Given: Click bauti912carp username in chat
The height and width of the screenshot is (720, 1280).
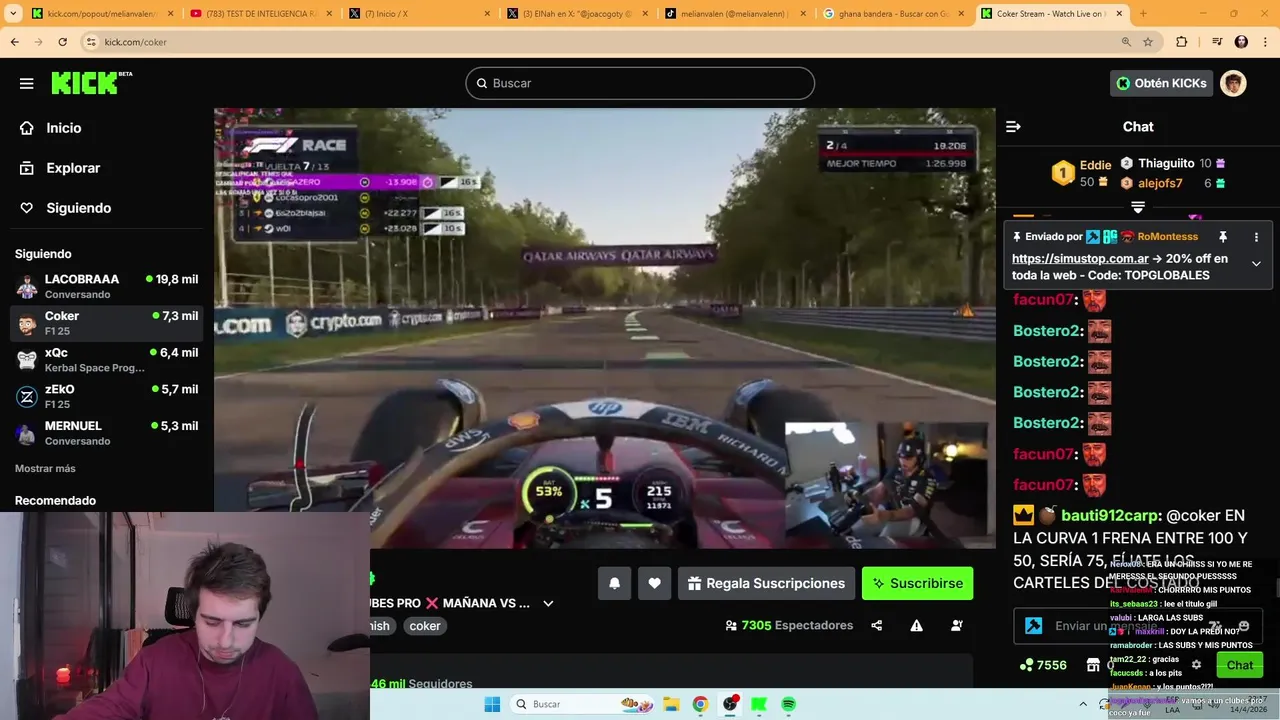Looking at the screenshot, I should pos(1110,515).
